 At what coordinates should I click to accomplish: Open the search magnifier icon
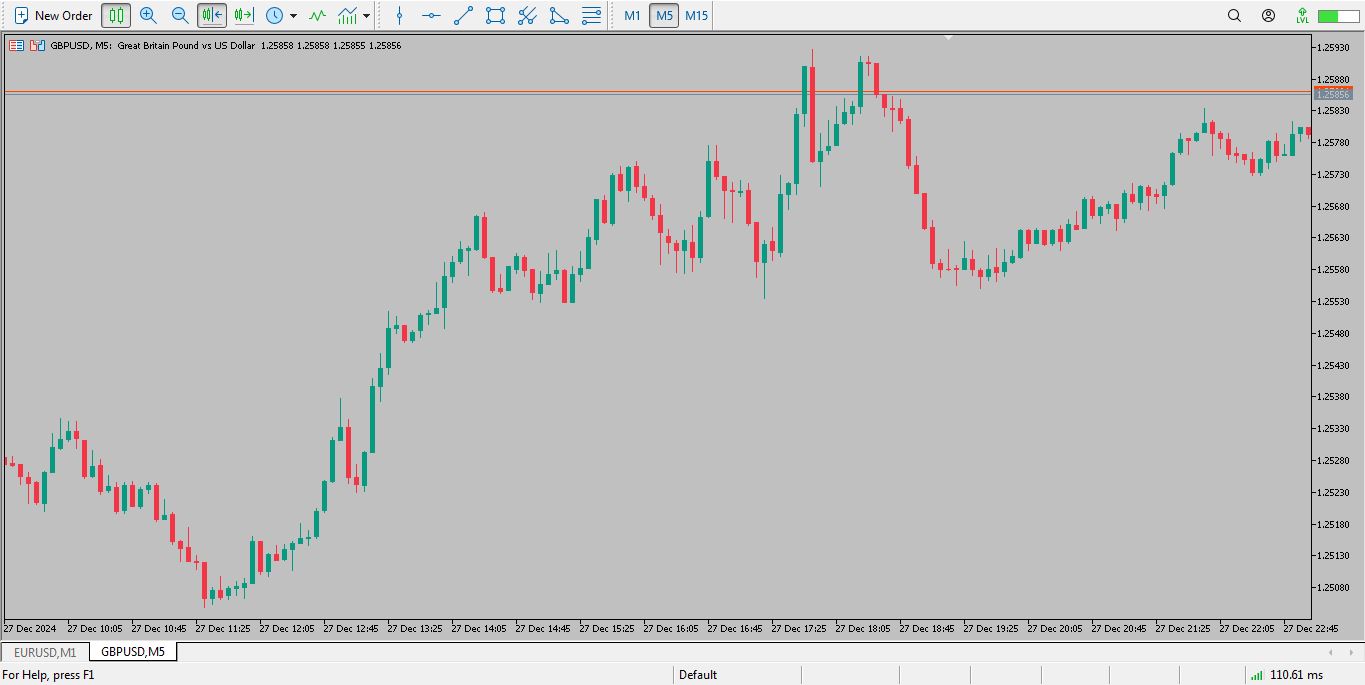click(x=1234, y=15)
